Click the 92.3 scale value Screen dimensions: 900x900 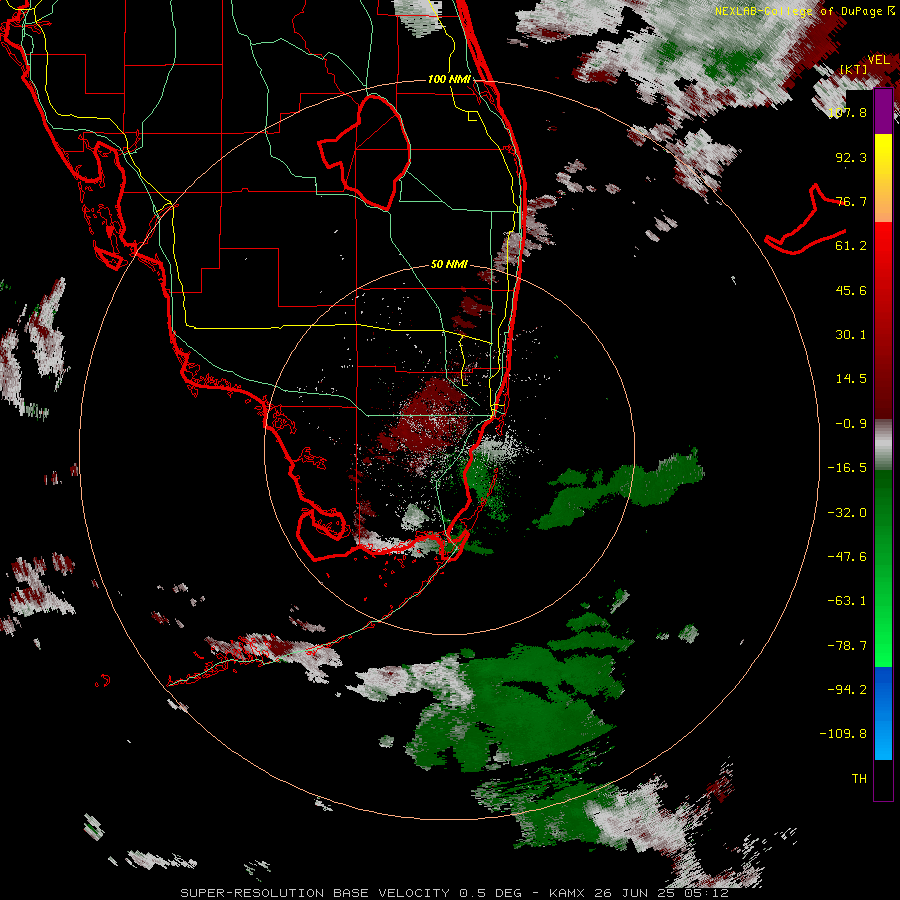pyautogui.click(x=851, y=157)
